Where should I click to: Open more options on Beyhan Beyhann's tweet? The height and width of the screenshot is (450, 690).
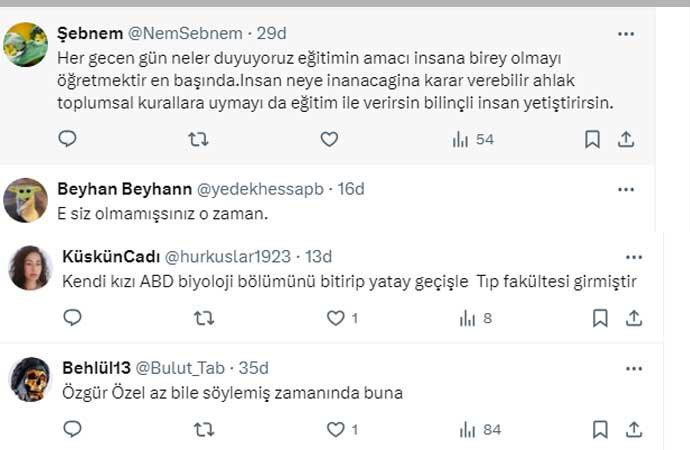pos(626,189)
